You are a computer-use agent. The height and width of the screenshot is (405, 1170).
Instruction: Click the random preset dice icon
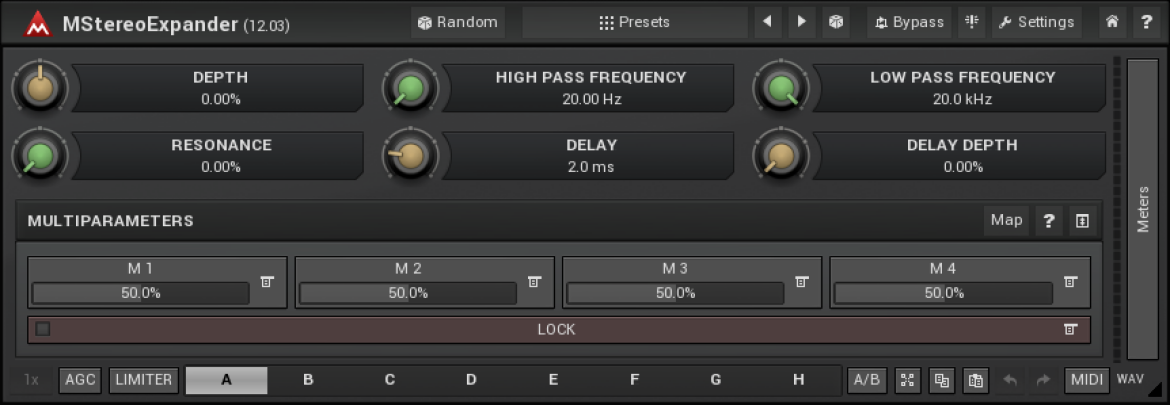[x=836, y=22]
